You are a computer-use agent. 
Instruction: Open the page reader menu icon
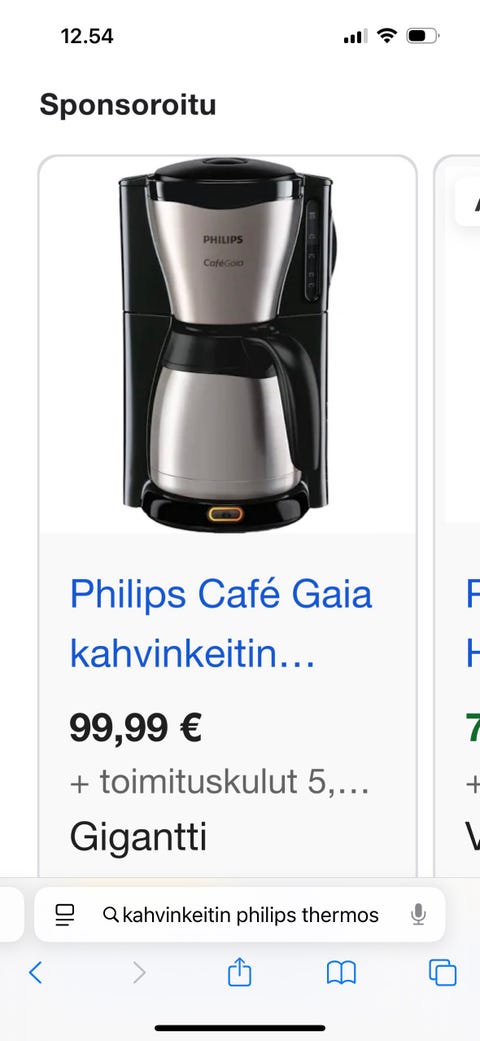click(x=65, y=915)
